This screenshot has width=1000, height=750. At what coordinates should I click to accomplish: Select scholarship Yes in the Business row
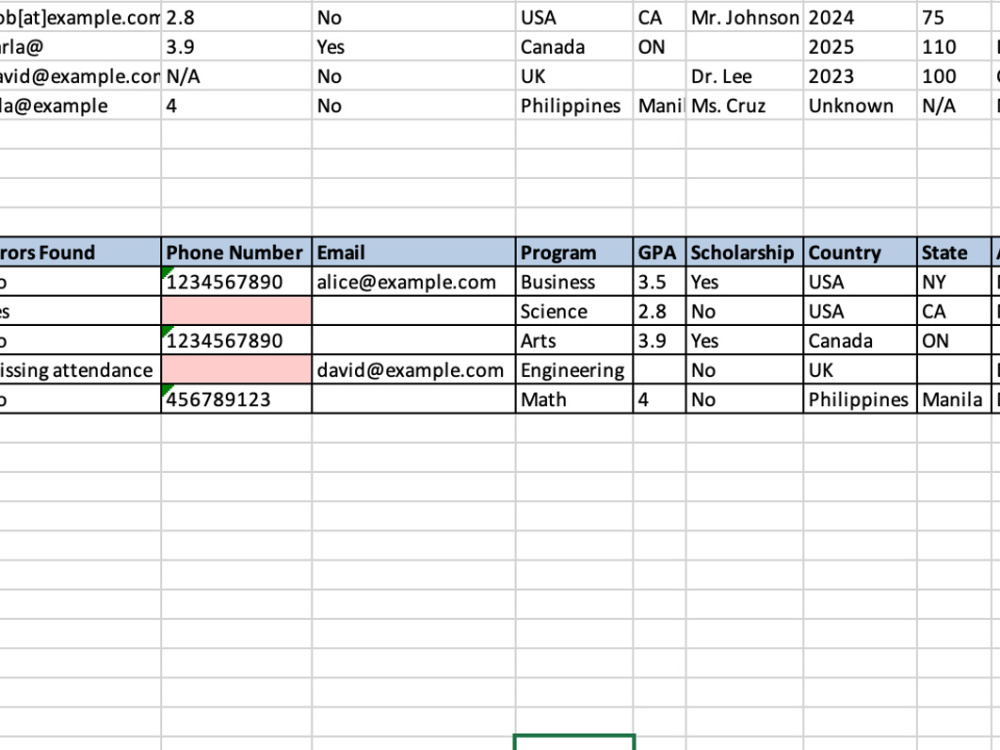coord(744,281)
